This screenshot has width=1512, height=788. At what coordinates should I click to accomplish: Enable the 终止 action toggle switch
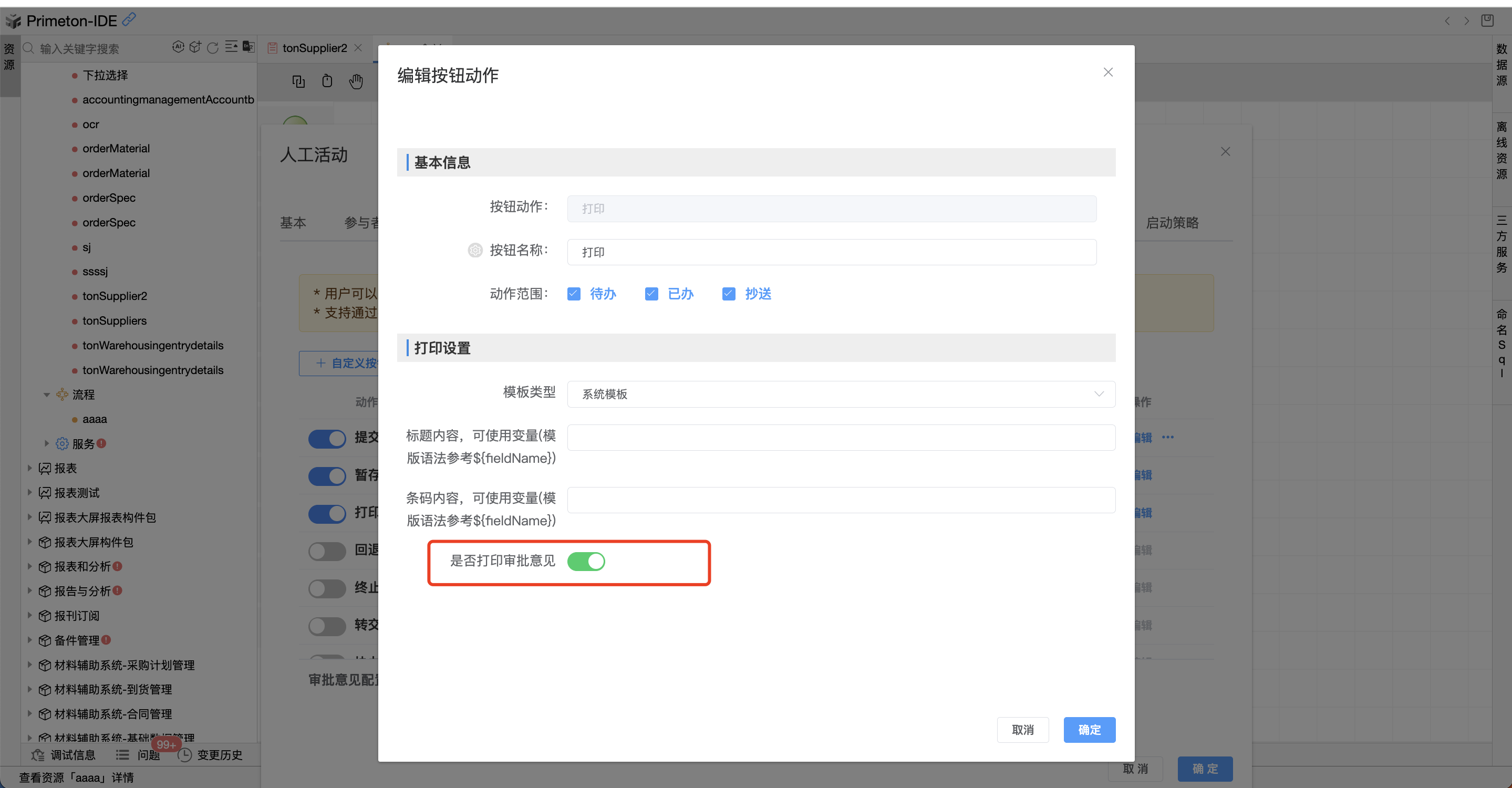pos(327,588)
